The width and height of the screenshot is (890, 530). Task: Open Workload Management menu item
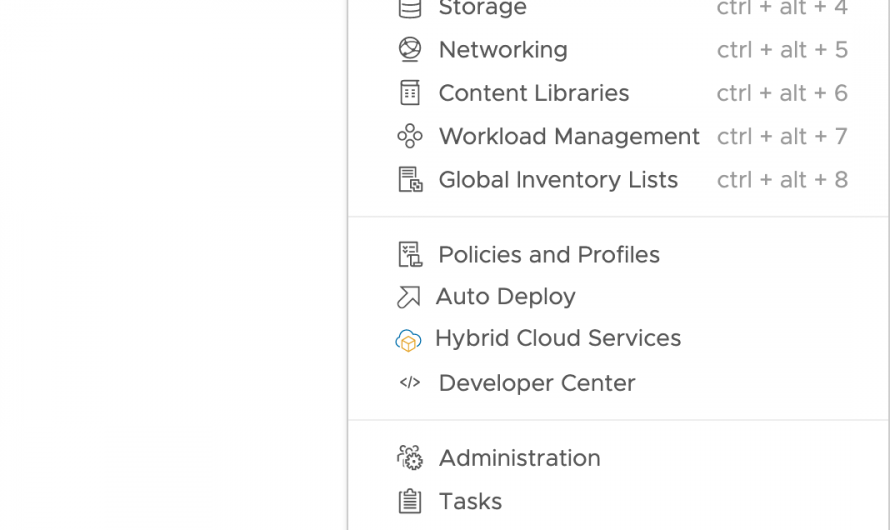click(x=569, y=136)
